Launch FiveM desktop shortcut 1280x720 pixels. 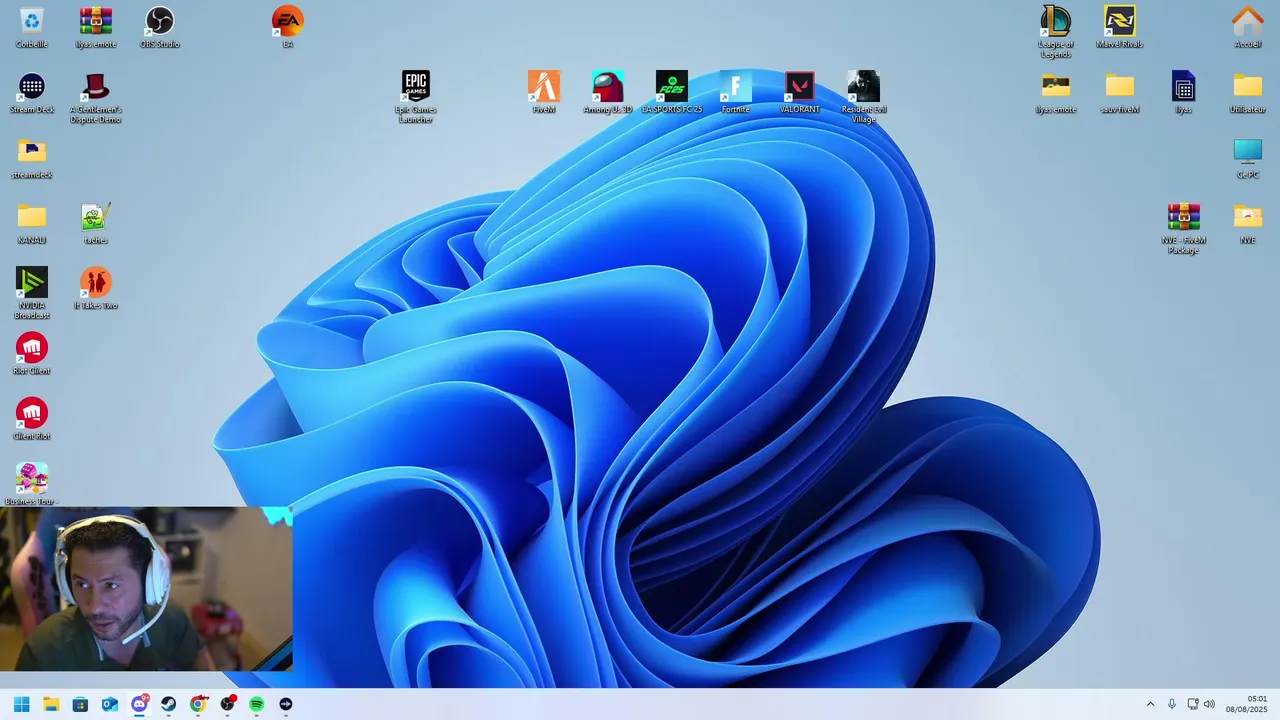(x=544, y=86)
